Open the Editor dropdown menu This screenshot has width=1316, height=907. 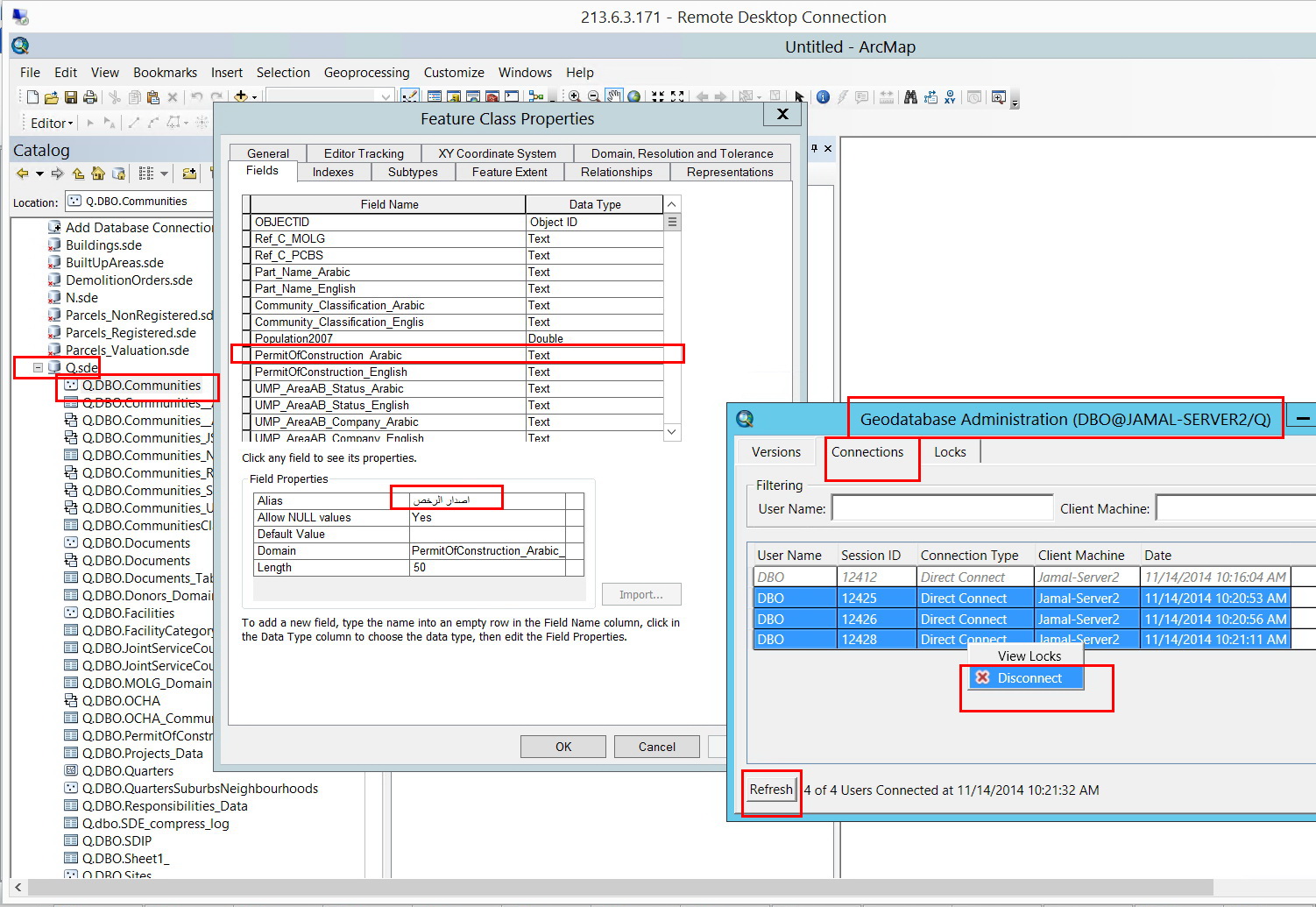(x=52, y=124)
